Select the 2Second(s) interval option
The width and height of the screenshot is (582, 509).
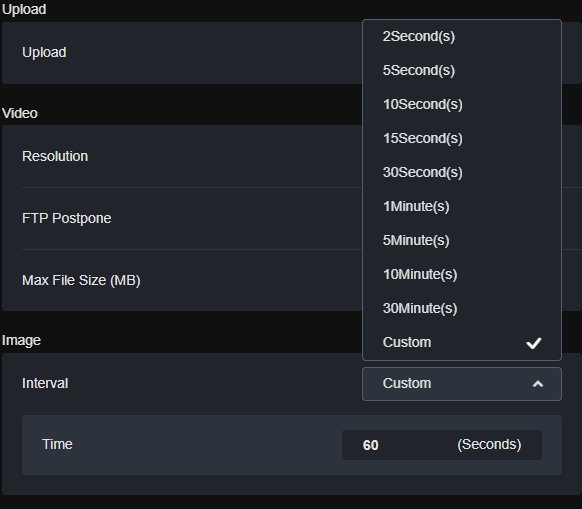pyautogui.click(x=461, y=36)
